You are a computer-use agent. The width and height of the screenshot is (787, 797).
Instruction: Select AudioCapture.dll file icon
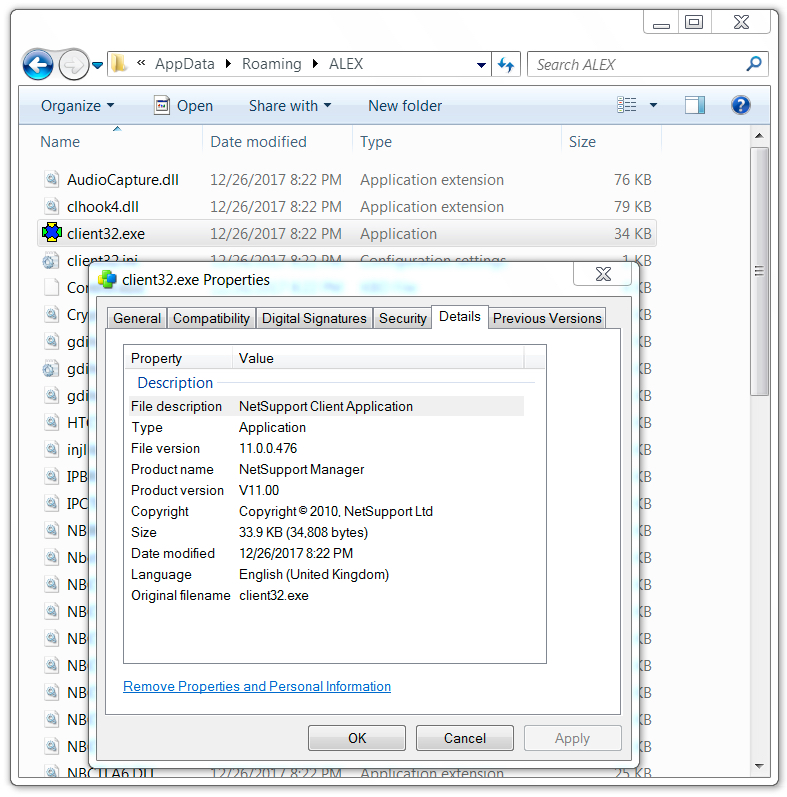(x=51, y=179)
